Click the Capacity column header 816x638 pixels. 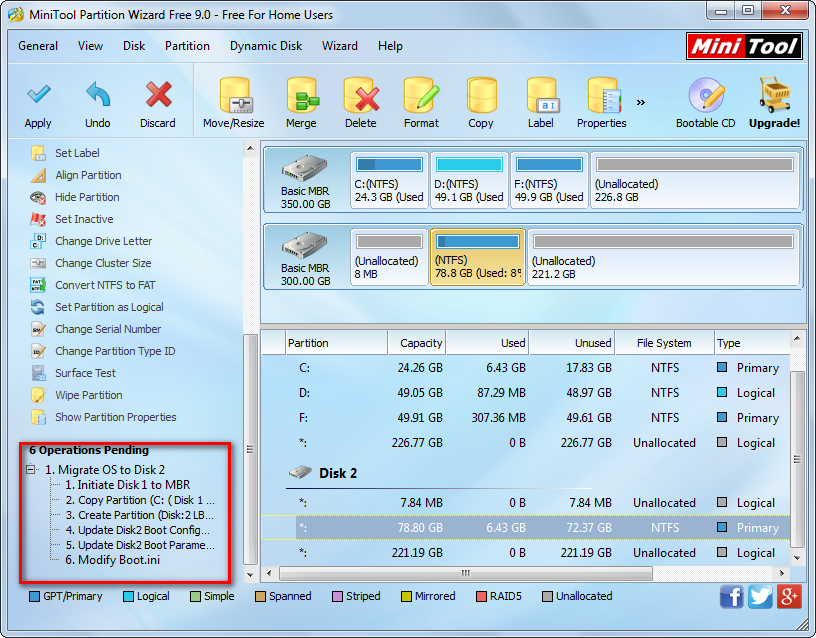pos(416,343)
